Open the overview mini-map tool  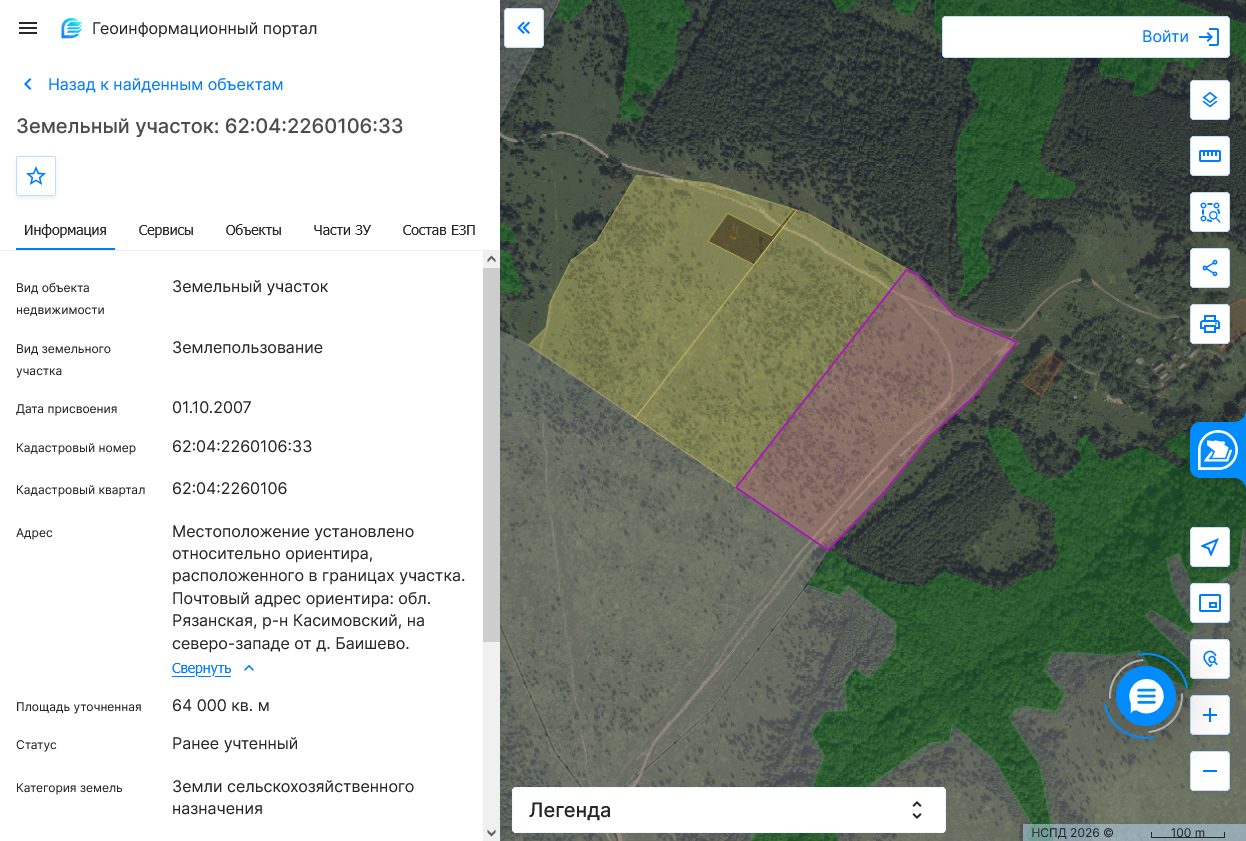(x=1210, y=603)
